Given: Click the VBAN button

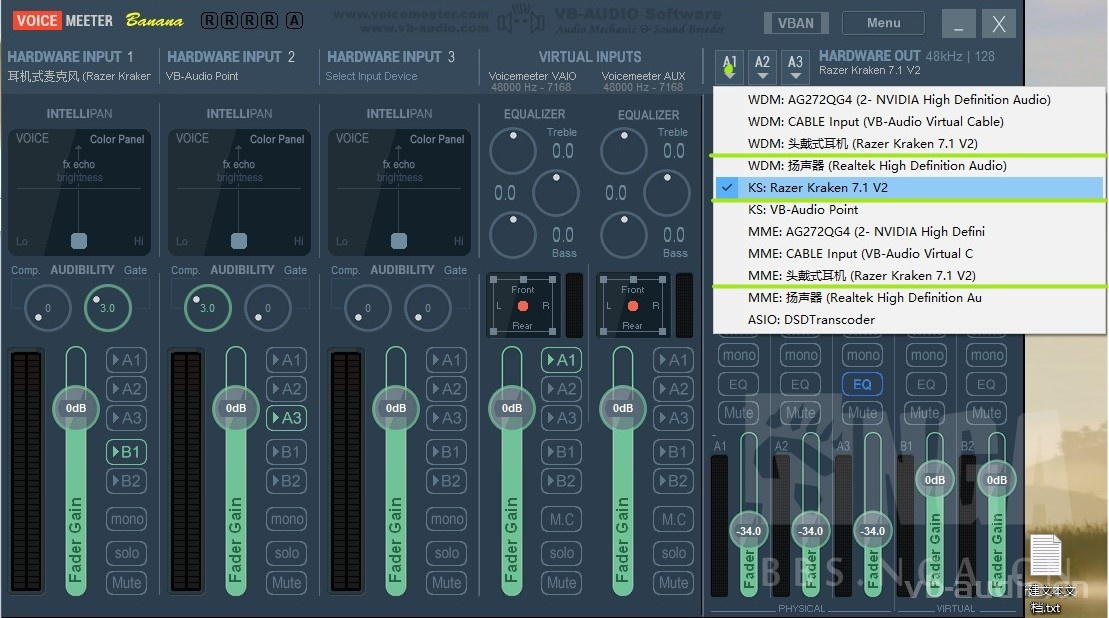Looking at the screenshot, I should 796,21.
